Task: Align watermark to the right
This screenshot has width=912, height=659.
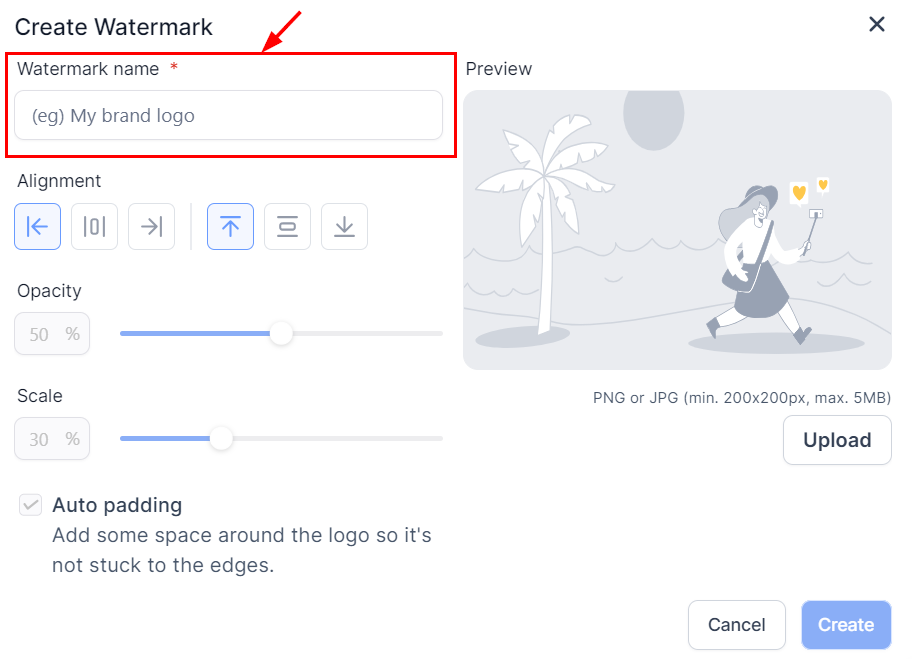Action: pos(151,227)
